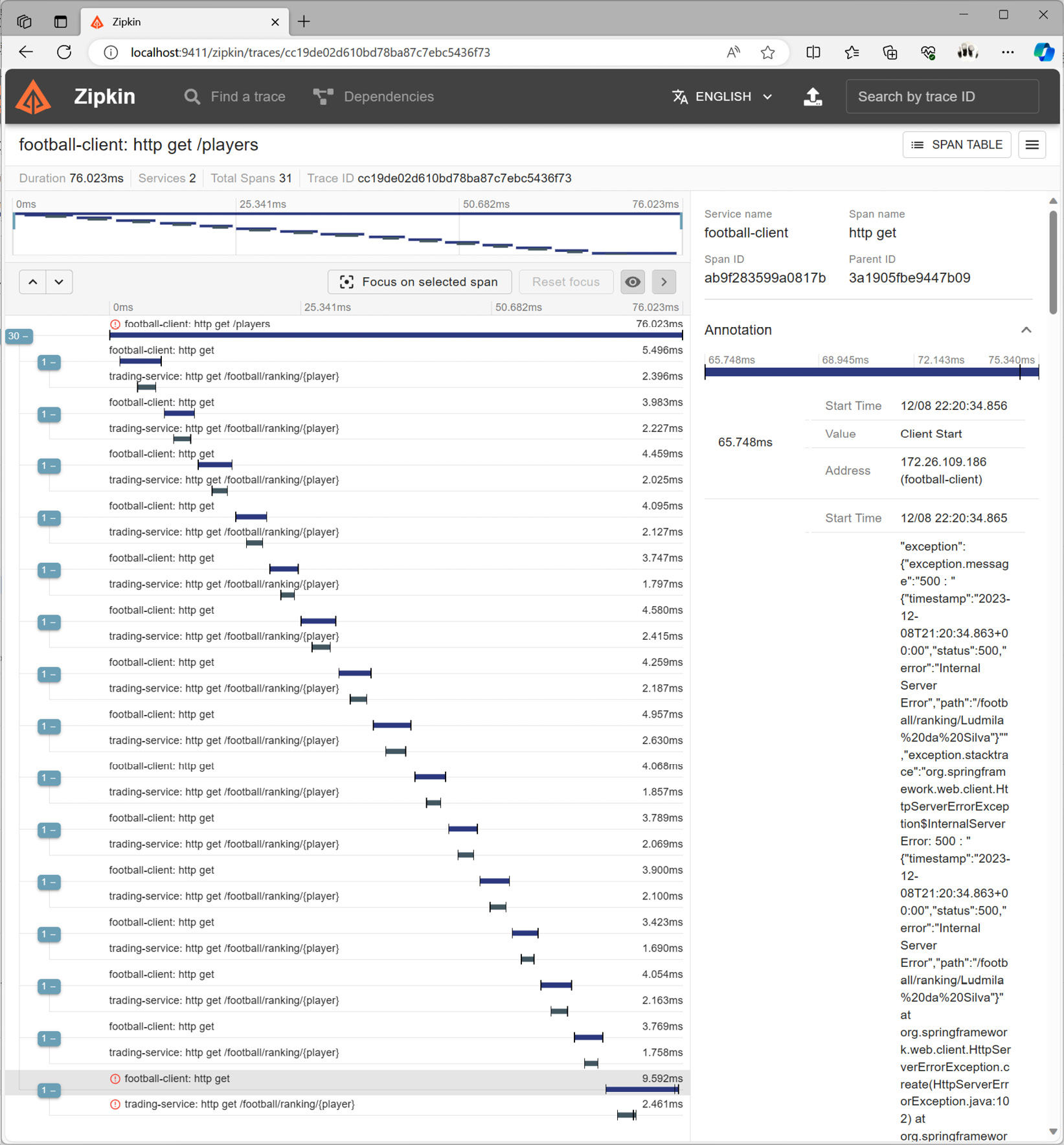Select the Zipkin browser tab

pos(185,22)
